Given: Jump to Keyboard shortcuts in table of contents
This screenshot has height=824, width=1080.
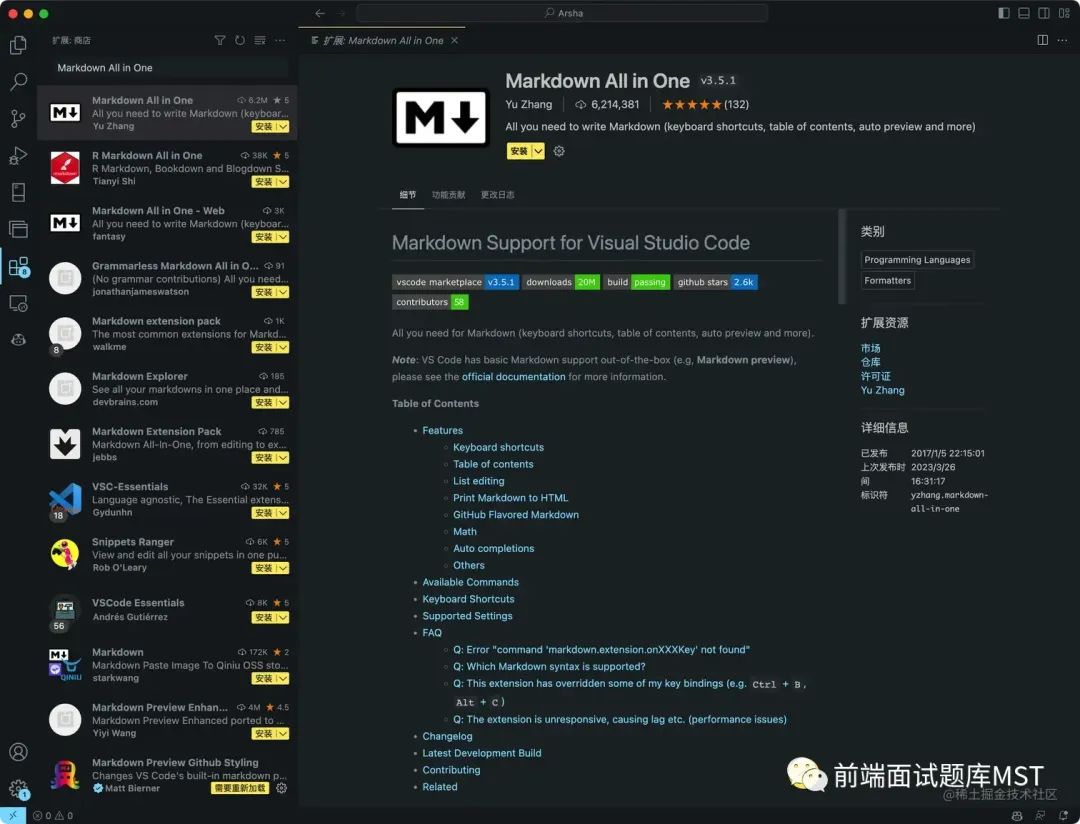Looking at the screenshot, I should 498,447.
